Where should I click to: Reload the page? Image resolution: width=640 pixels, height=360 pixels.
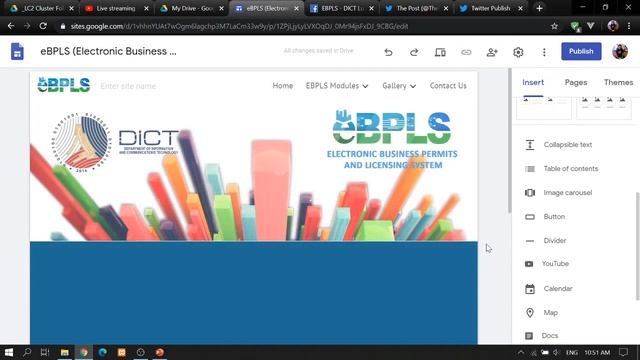click(x=43, y=26)
